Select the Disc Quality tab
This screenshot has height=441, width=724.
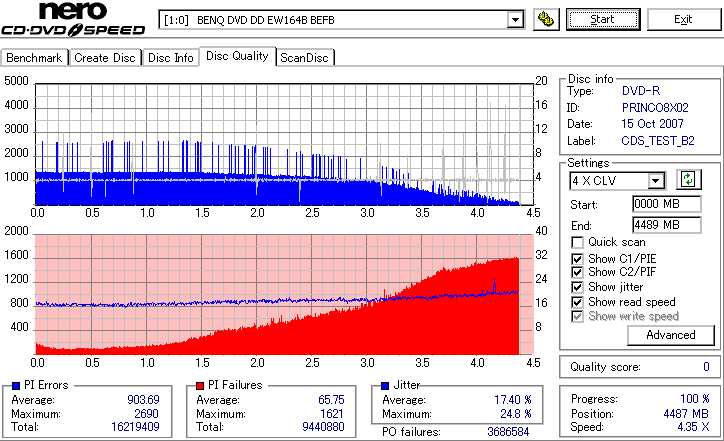(x=237, y=56)
